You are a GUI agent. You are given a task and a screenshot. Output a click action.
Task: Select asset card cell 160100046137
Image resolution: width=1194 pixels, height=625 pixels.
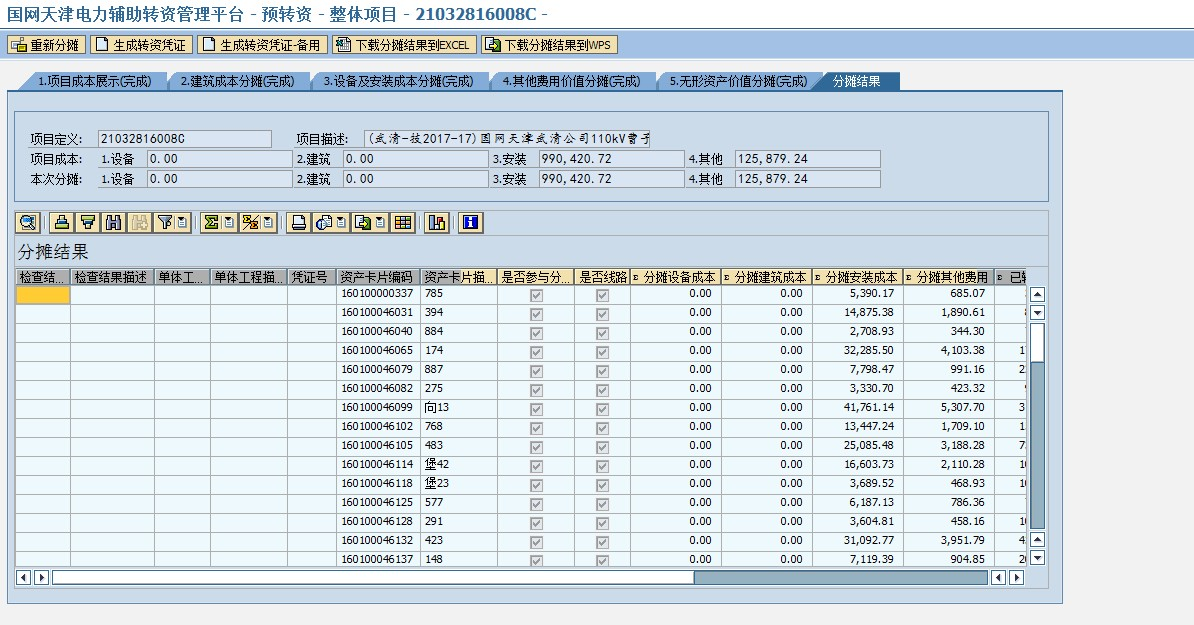(378, 560)
